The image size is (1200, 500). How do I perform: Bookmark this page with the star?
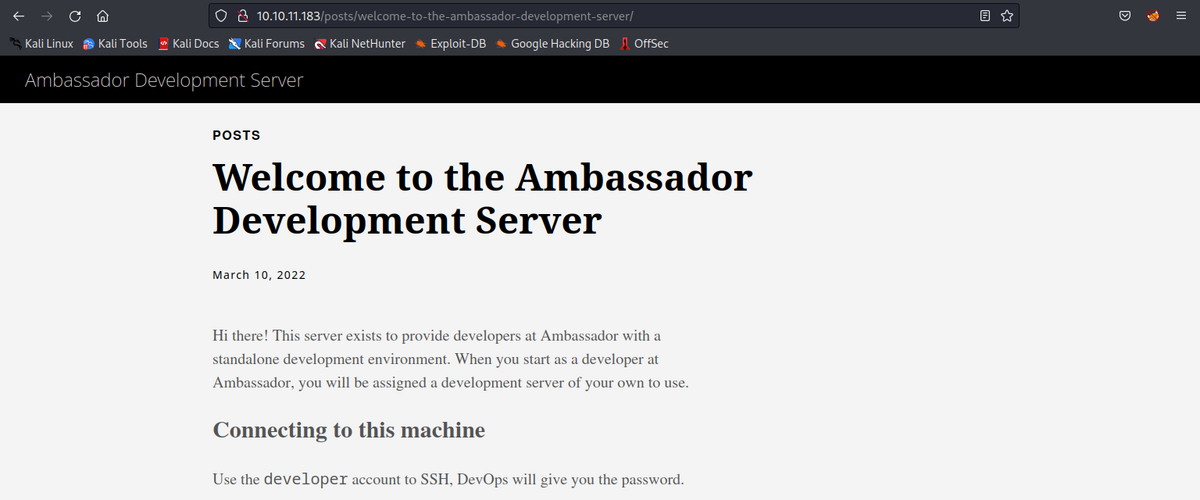pyautogui.click(x=1007, y=16)
